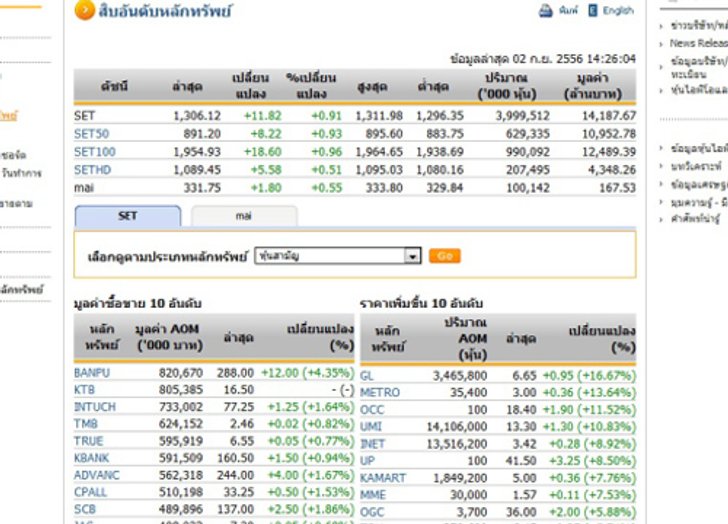This screenshot has height=524, width=728.
Task: Open CPALL stock link
Action: [x=91, y=492]
